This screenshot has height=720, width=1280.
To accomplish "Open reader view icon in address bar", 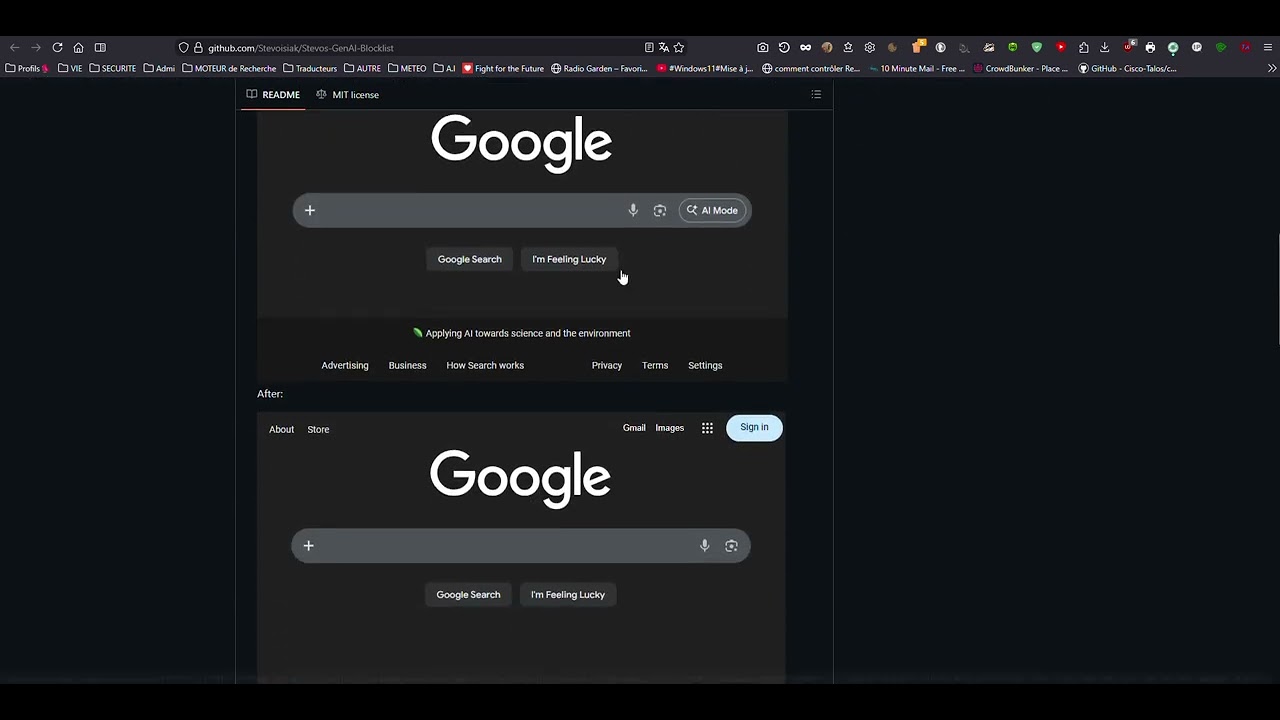I will pyautogui.click(x=649, y=47).
